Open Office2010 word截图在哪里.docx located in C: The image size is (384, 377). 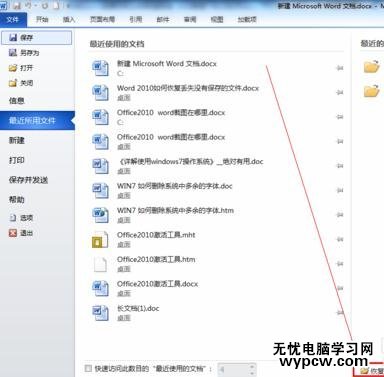pos(216,117)
